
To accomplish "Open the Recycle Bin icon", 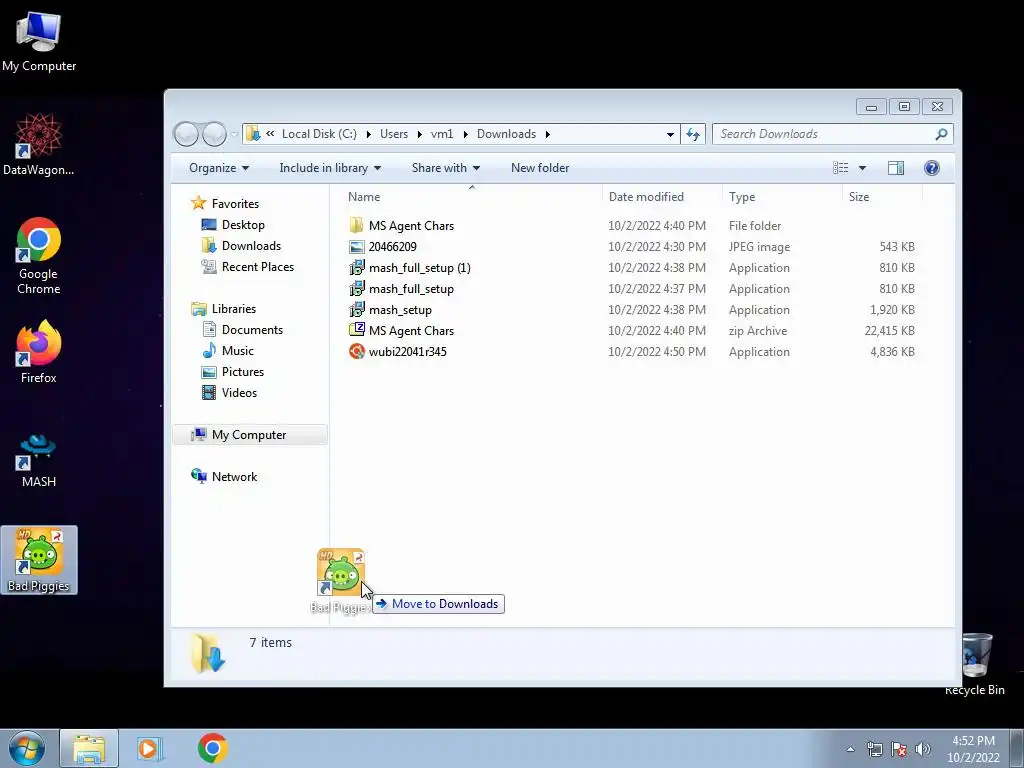I will [x=975, y=664].
